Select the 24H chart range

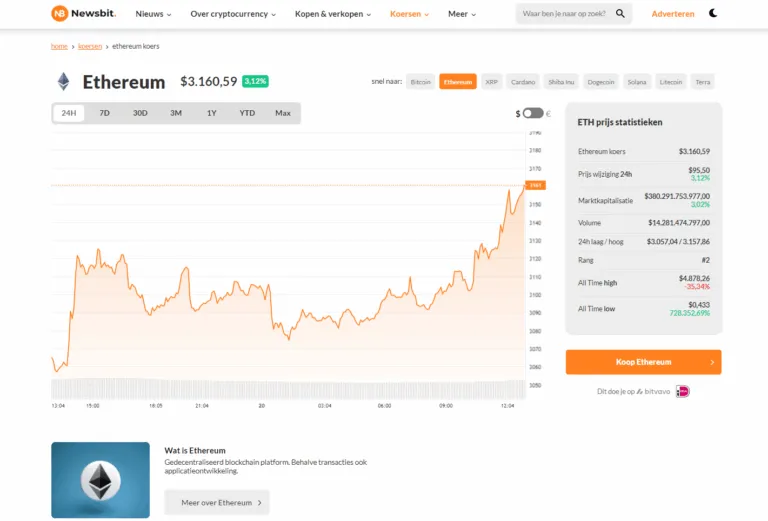[69, 113]
